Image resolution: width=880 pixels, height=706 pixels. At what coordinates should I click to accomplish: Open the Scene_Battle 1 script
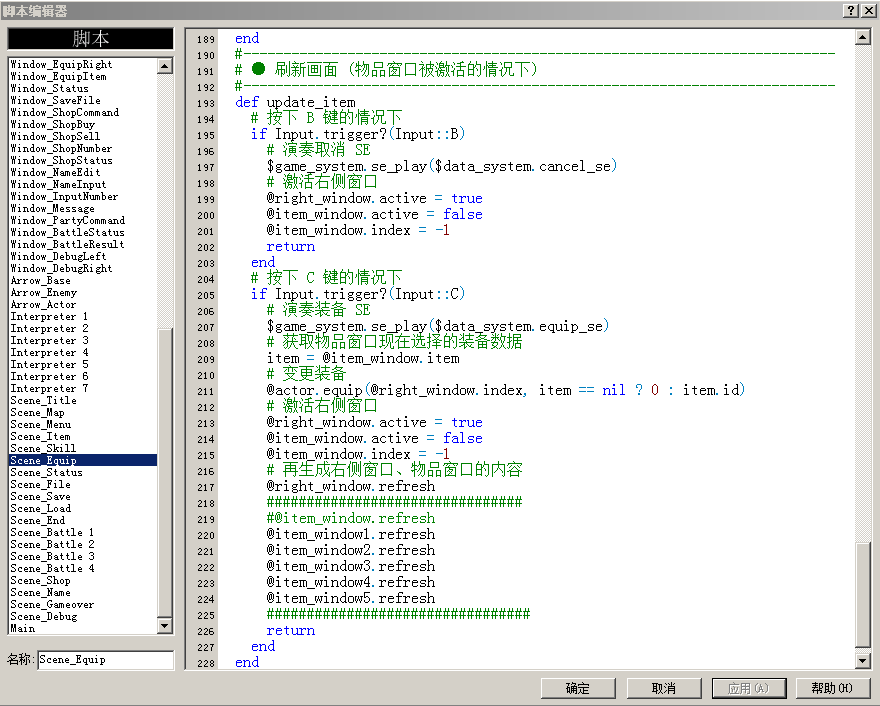point(82,533)
